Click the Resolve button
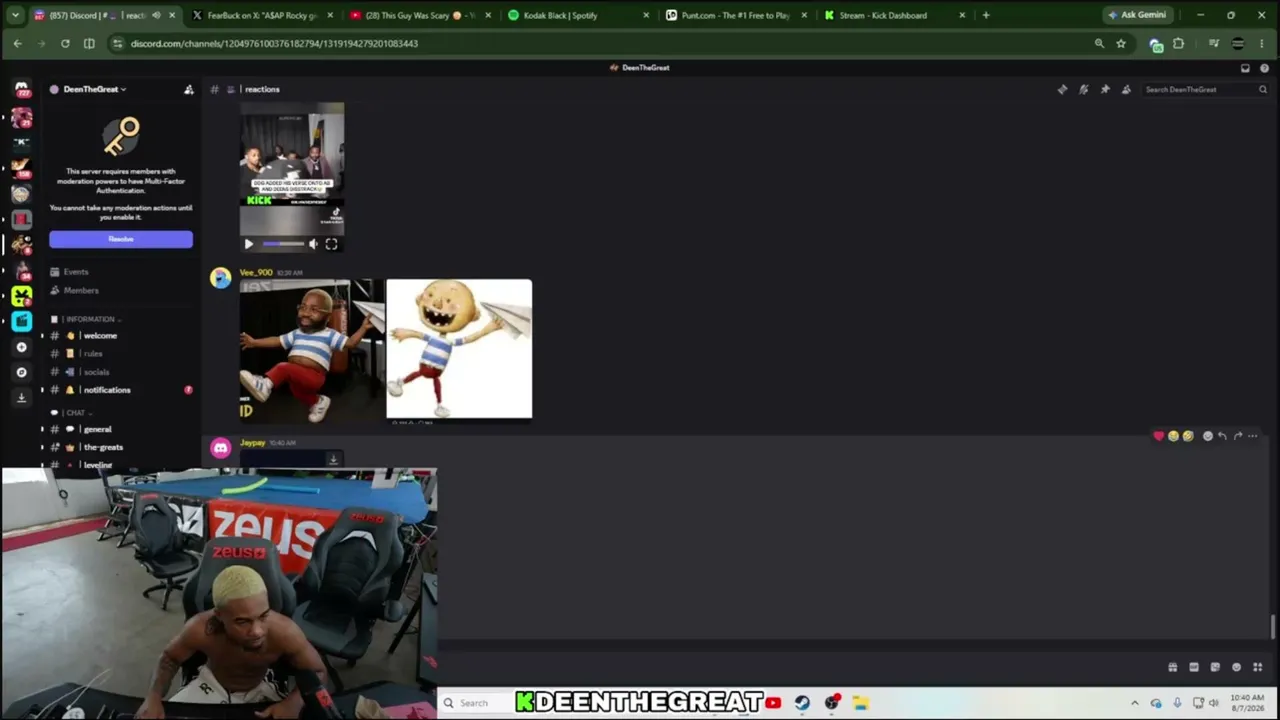This screenshot has width=1280, height=720. coord(121,239)
